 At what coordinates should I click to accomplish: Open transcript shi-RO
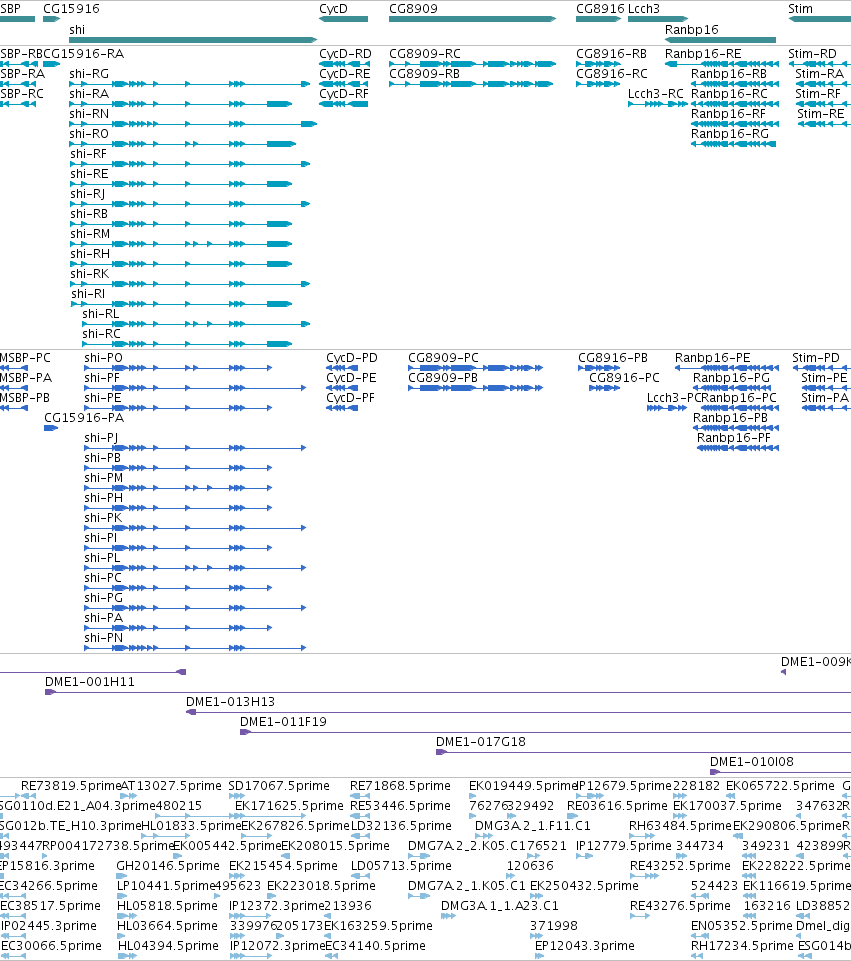[x=183, y=144]
